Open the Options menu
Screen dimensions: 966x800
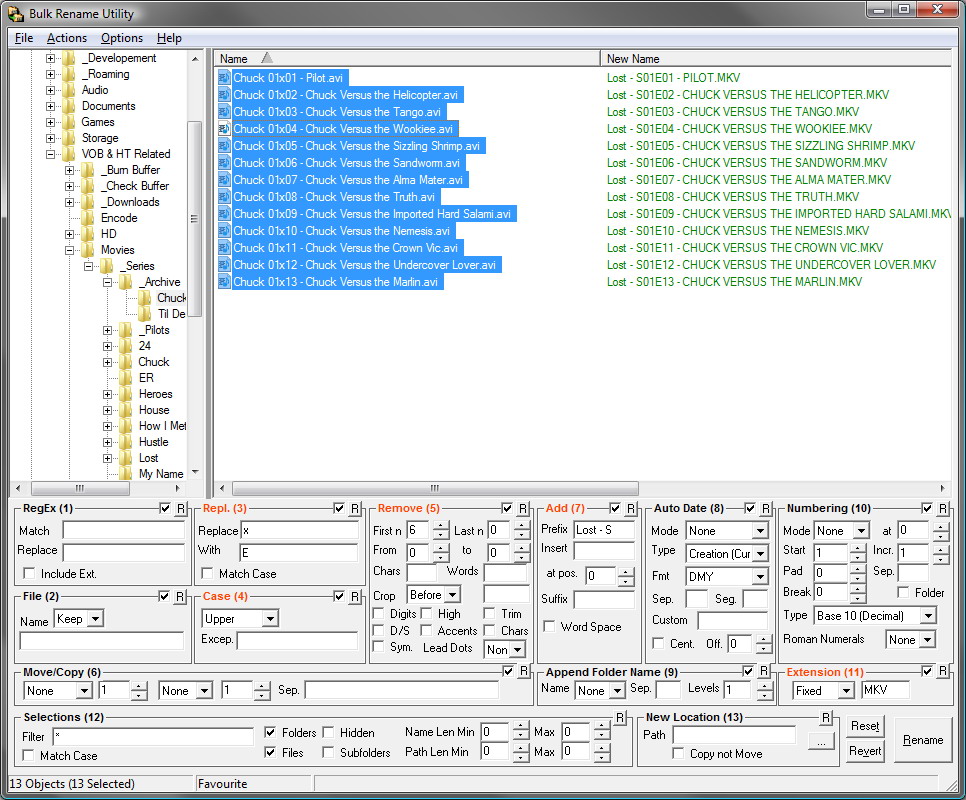121,38
